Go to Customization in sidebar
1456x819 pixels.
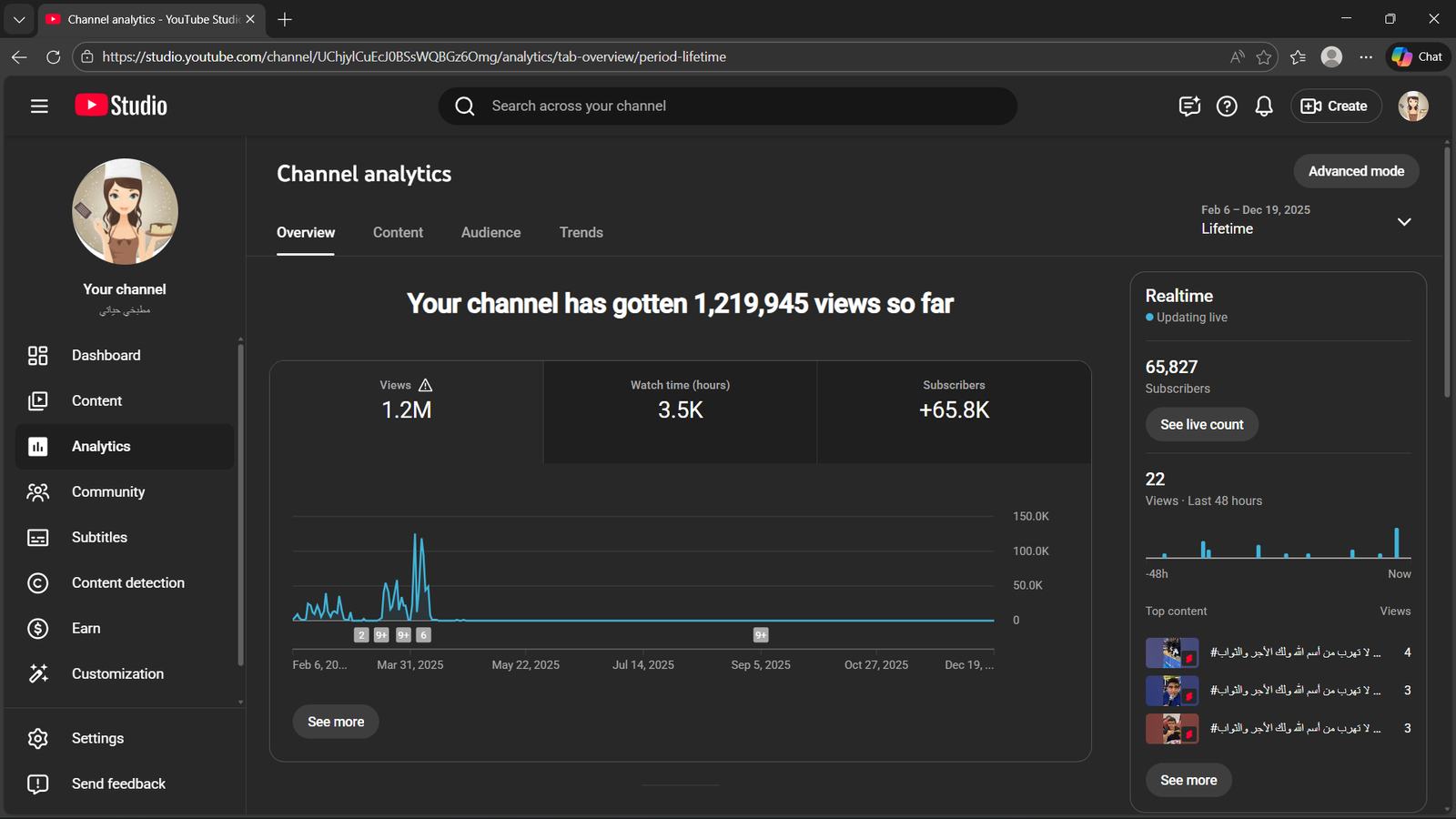coord(117,673)
